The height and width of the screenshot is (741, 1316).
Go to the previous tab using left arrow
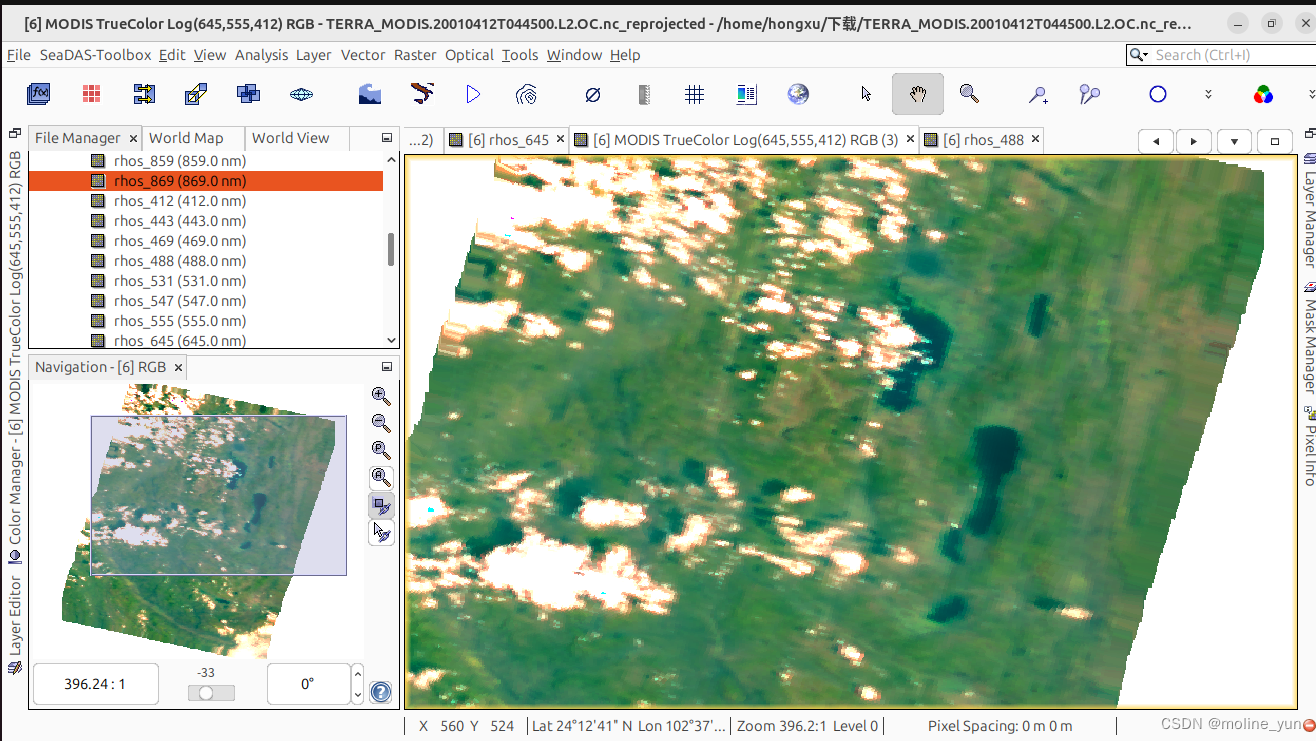pyautogui.click(x=1156, y=141)
